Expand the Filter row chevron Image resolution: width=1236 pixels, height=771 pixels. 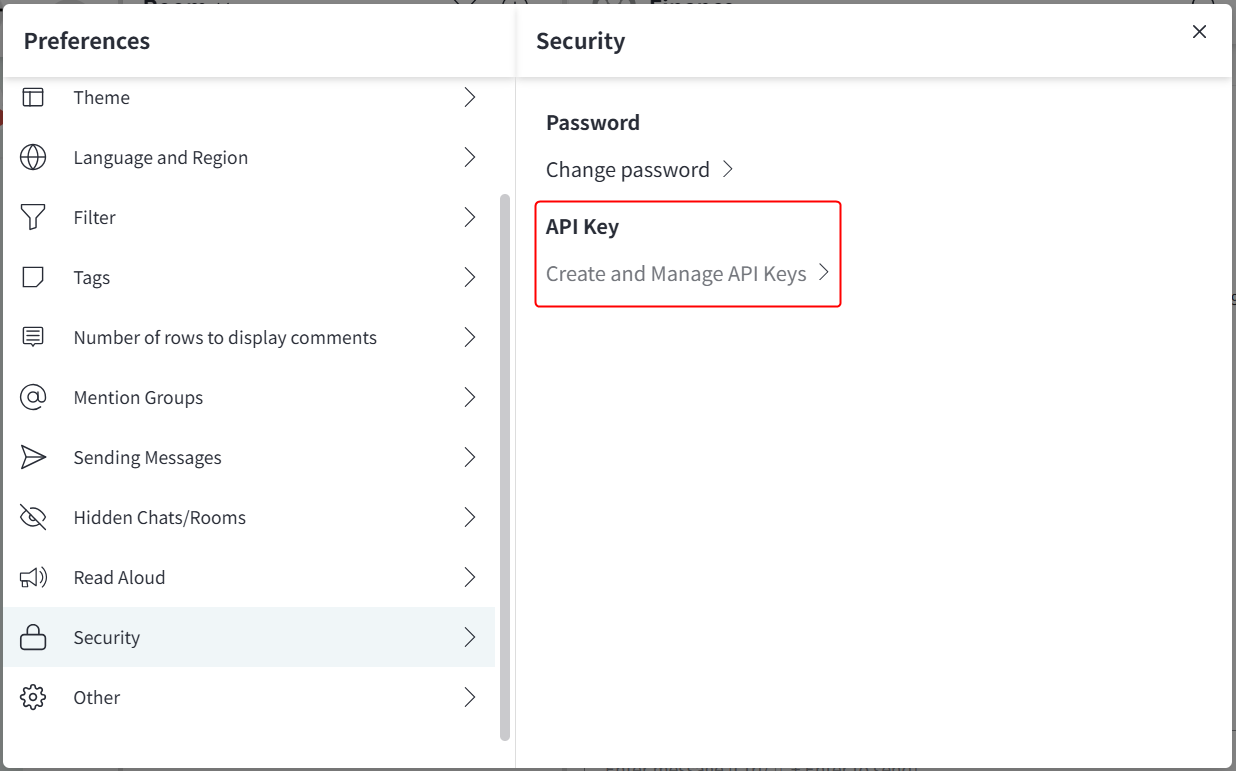coord(470,217)
